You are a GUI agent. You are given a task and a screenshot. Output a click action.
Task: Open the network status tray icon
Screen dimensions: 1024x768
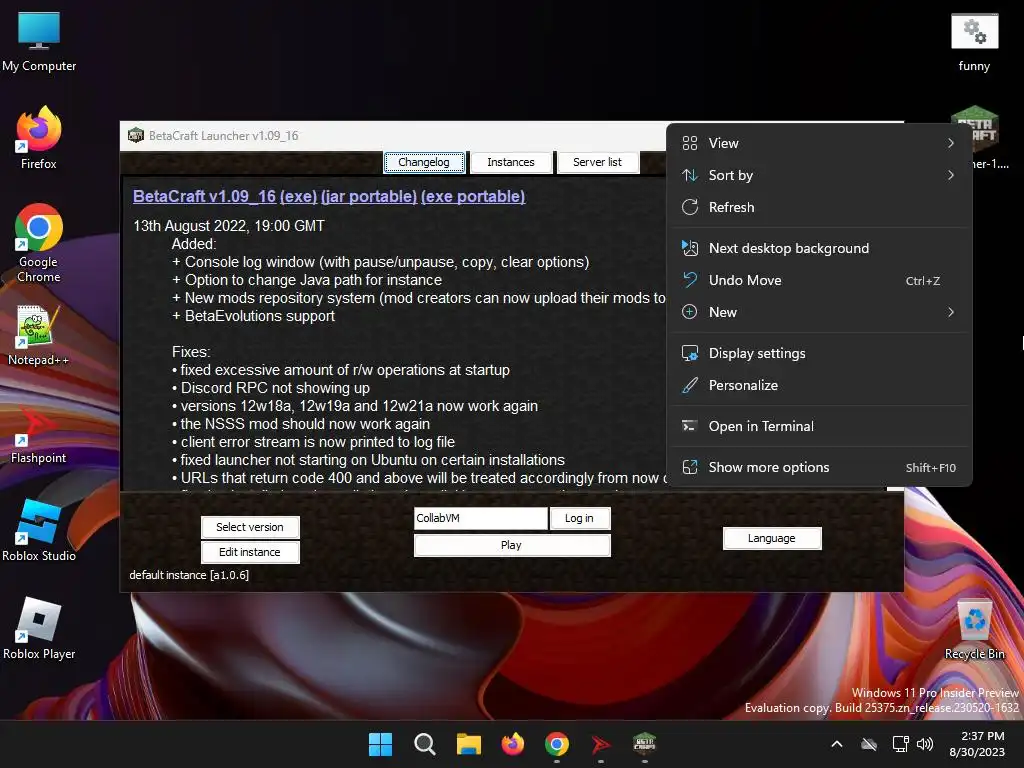tap(901, 744)
